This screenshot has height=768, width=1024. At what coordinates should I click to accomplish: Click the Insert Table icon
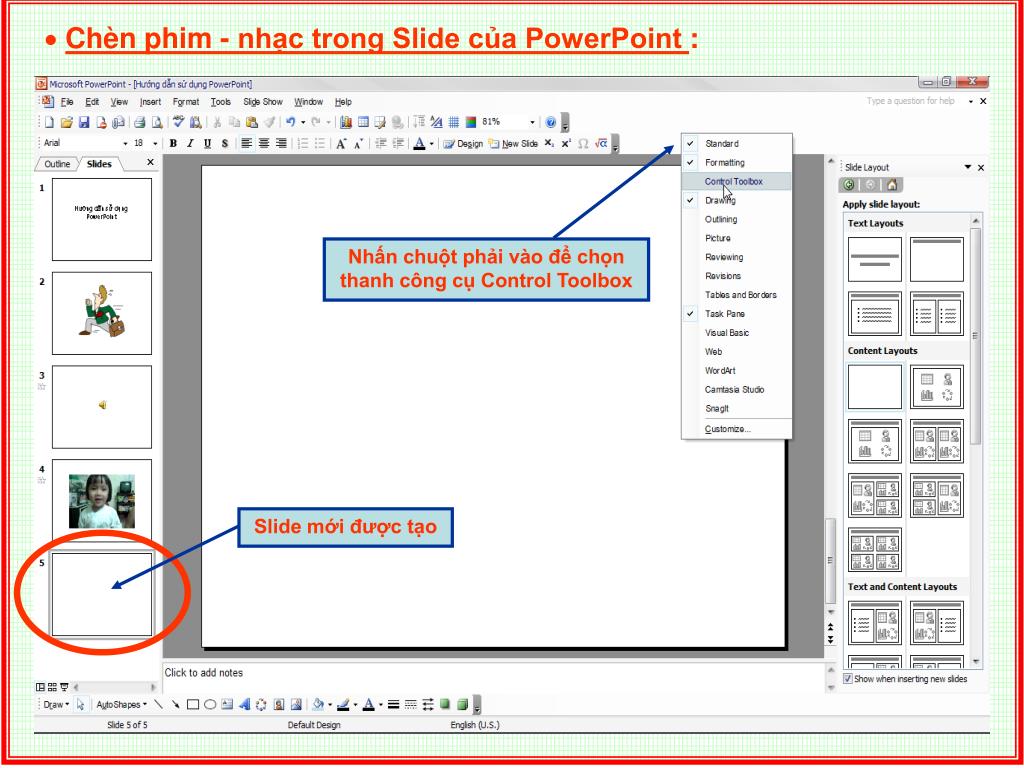(363, 122)
